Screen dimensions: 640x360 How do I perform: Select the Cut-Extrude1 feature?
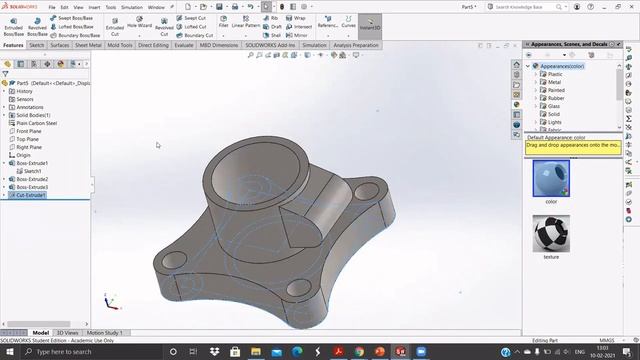[x=27, y=195]
